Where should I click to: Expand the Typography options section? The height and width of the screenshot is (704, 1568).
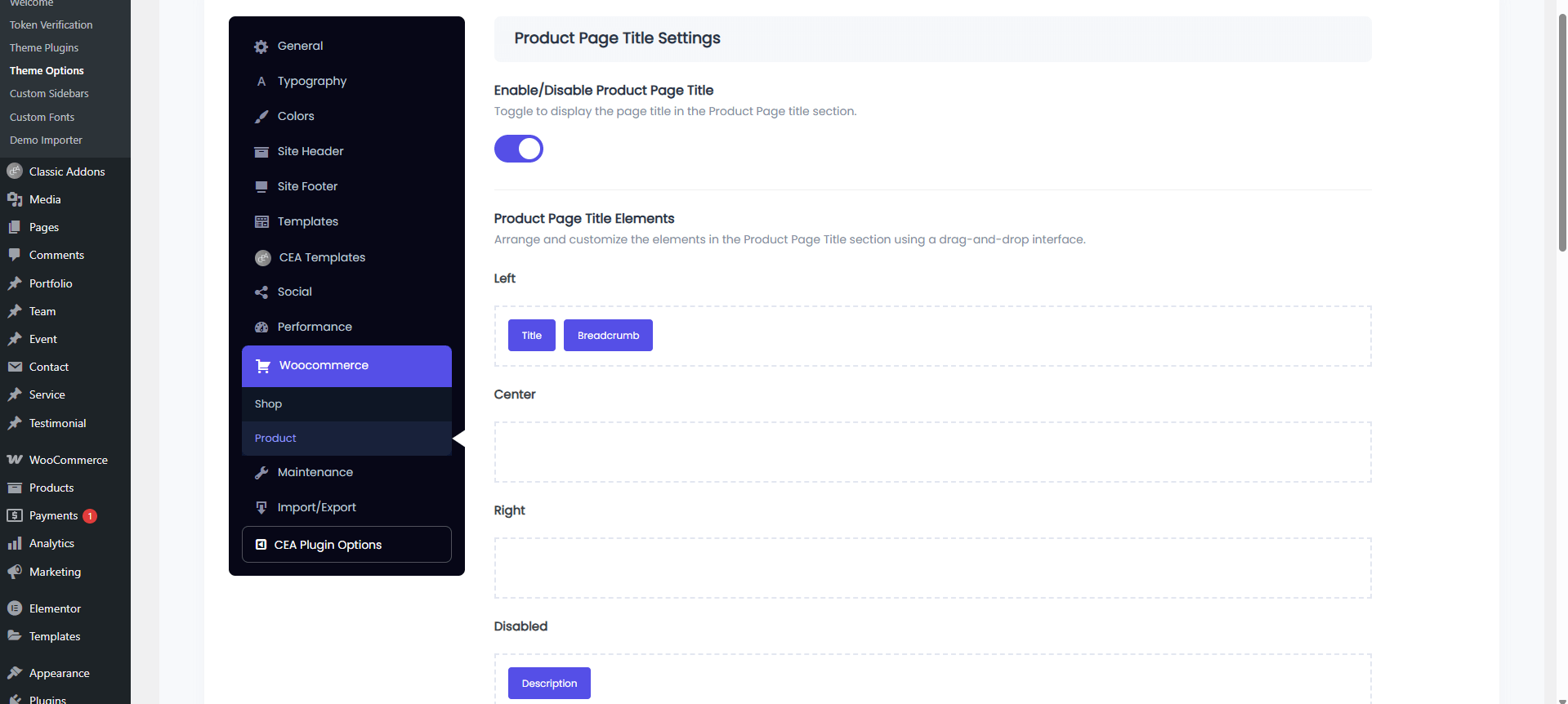click(312, 81)
